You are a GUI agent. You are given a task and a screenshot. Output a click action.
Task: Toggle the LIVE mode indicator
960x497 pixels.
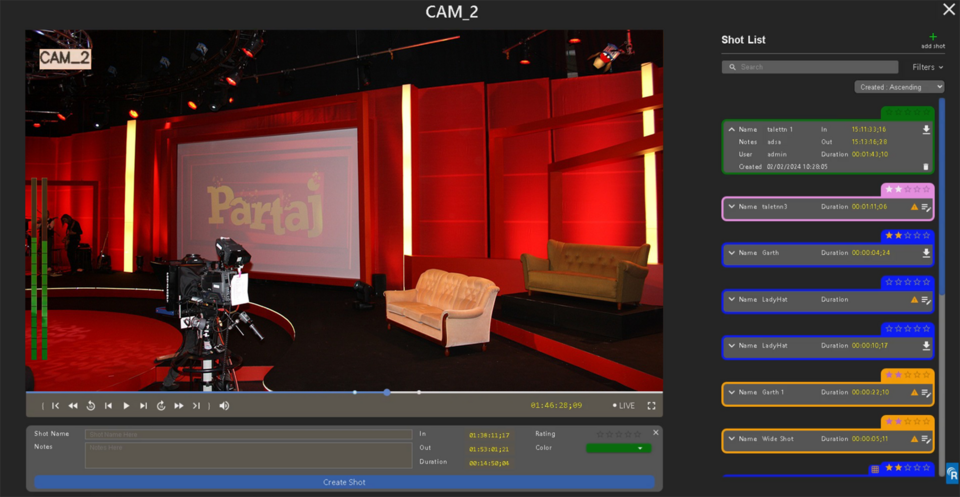point(624,406)
